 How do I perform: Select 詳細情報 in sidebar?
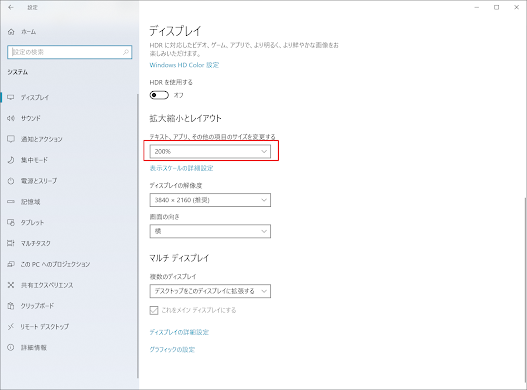tap(34, 348)
